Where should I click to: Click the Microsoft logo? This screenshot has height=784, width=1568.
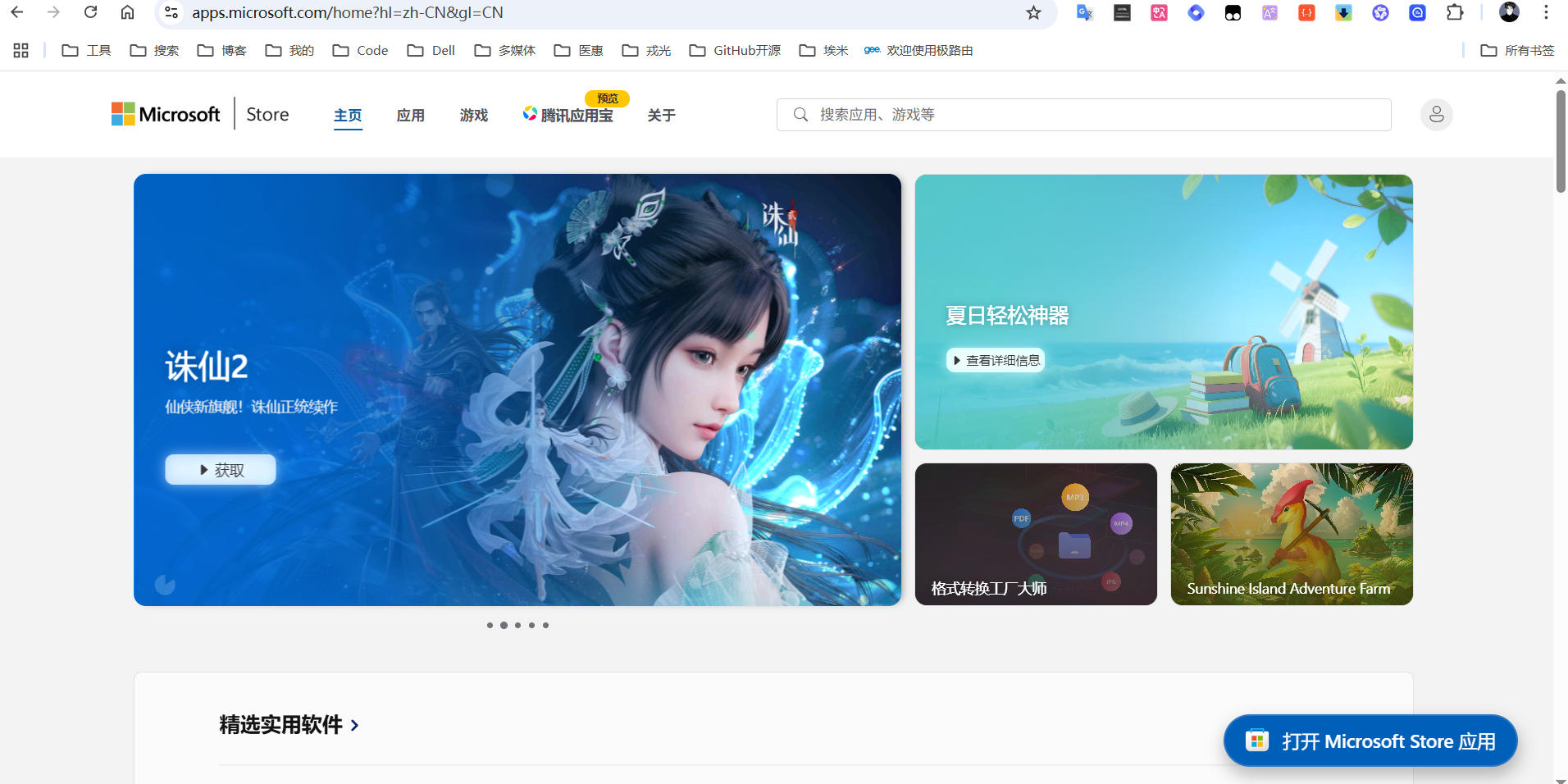coord(166,114)
